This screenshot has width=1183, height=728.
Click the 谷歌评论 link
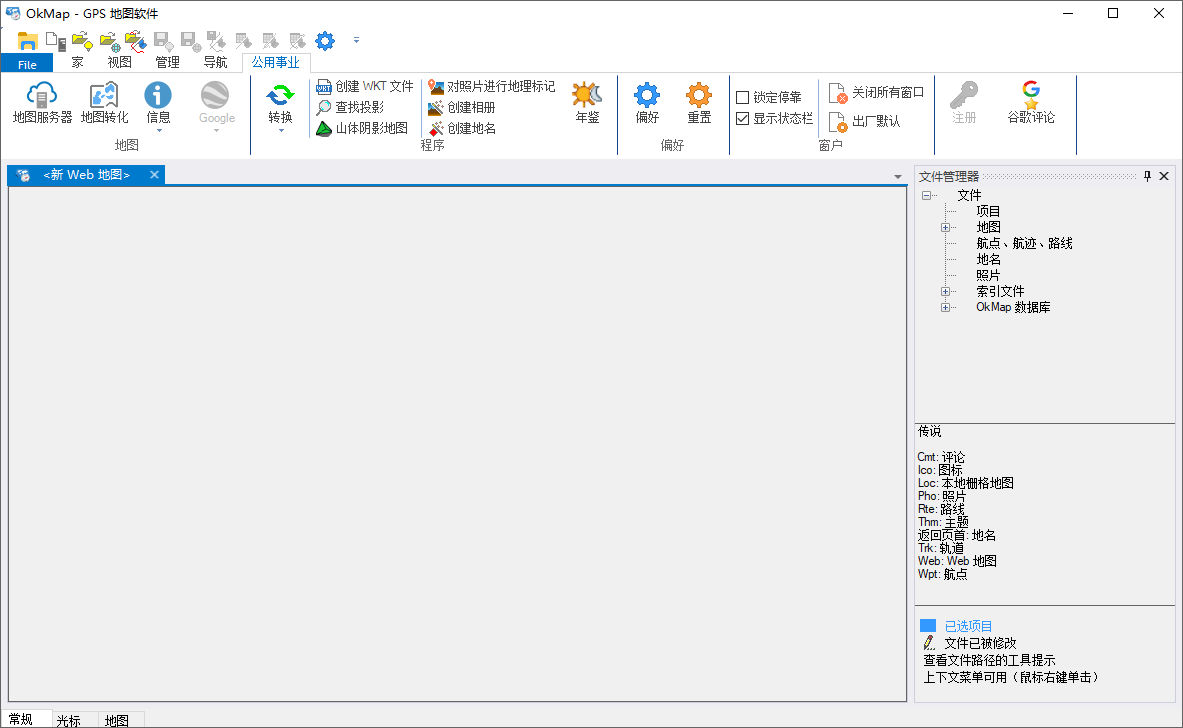click(x=1030, y=104)
